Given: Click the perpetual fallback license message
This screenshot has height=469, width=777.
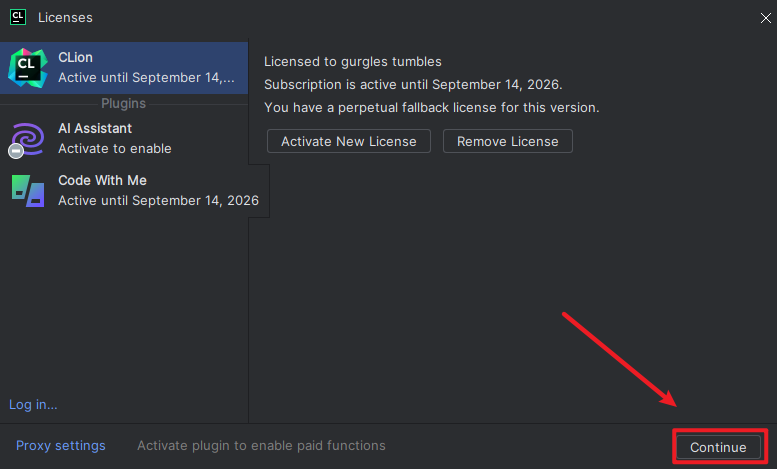Looking at the screenshot, I should tap(431, 107).
